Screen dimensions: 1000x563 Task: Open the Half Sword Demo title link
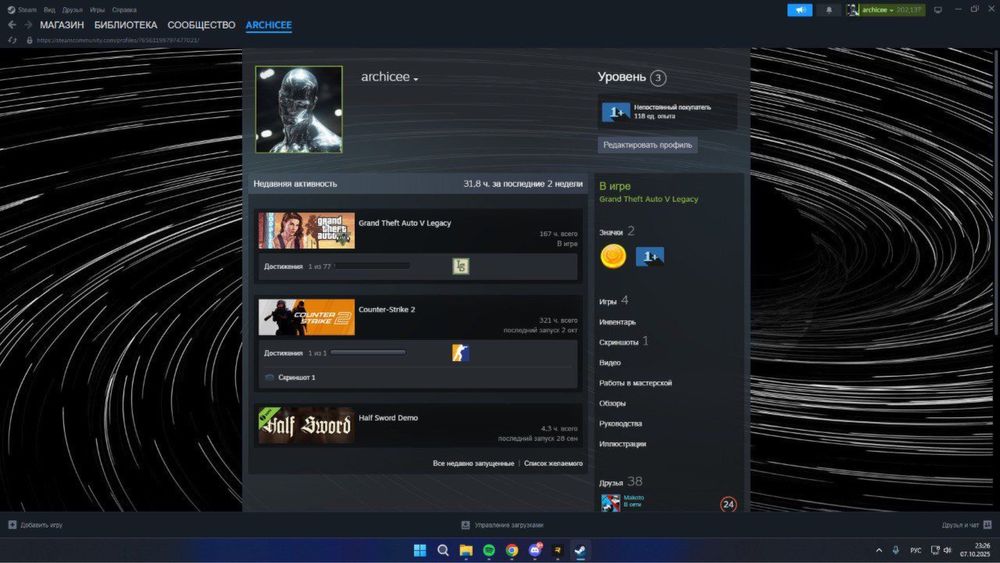click(x=388, y=418)
